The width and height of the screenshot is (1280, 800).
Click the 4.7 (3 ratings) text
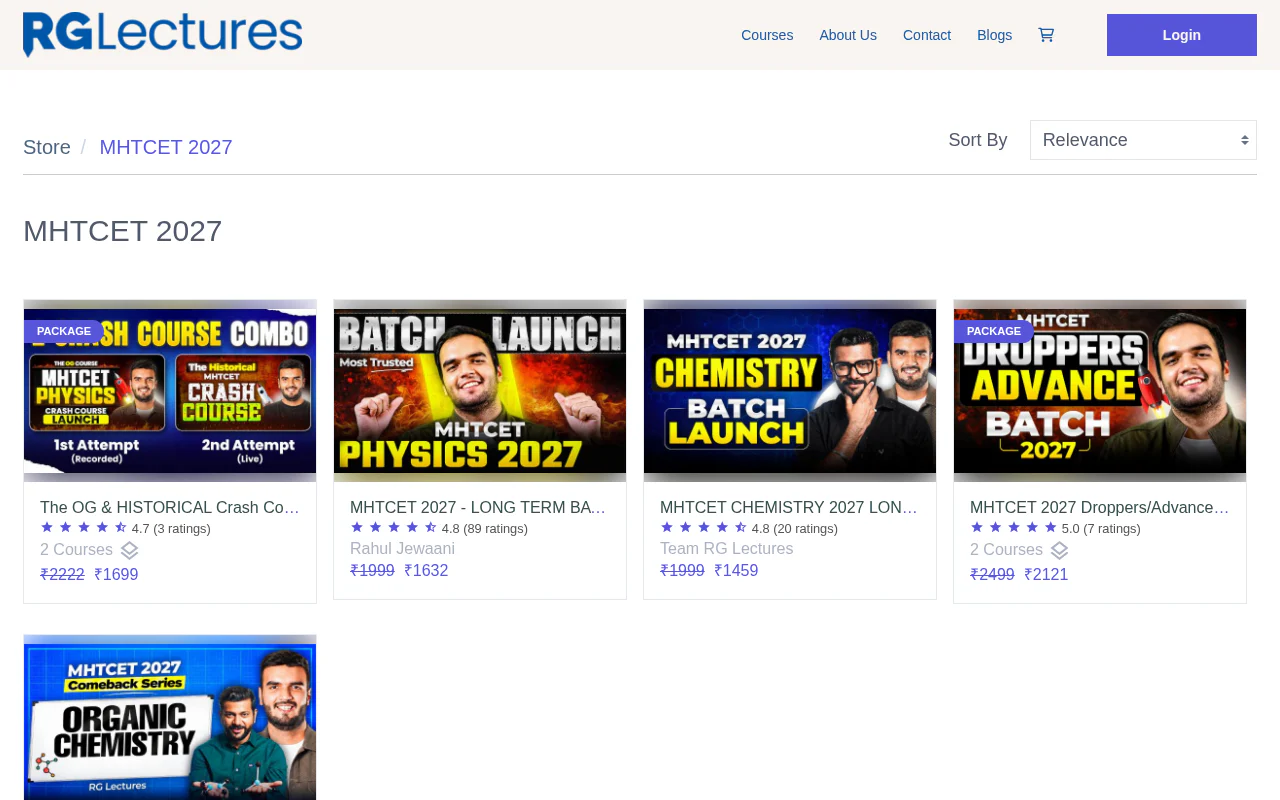pyautogui.click(x=171, y=529)
